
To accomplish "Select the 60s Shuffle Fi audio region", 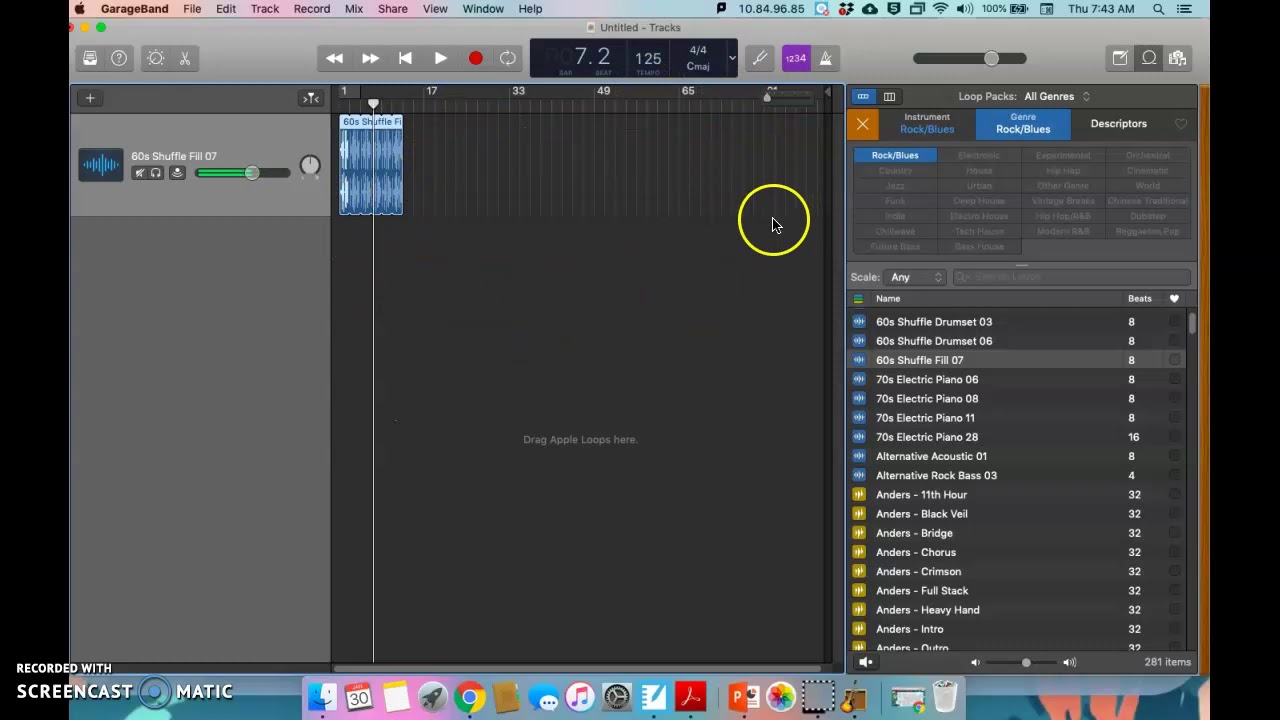I will click(x=371, y=165).
